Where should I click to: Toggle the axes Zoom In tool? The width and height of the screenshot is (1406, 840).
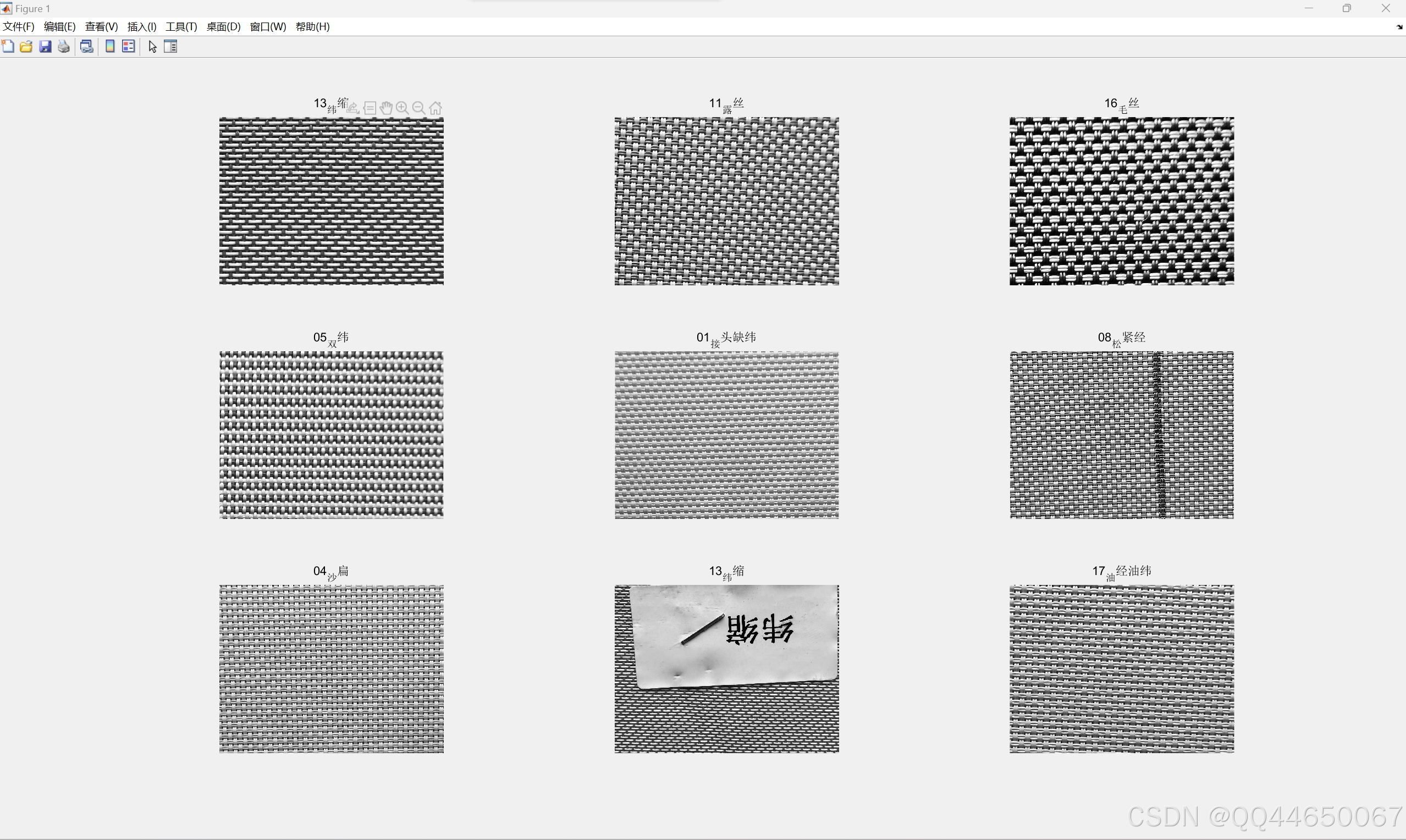[x=402, y=108]
